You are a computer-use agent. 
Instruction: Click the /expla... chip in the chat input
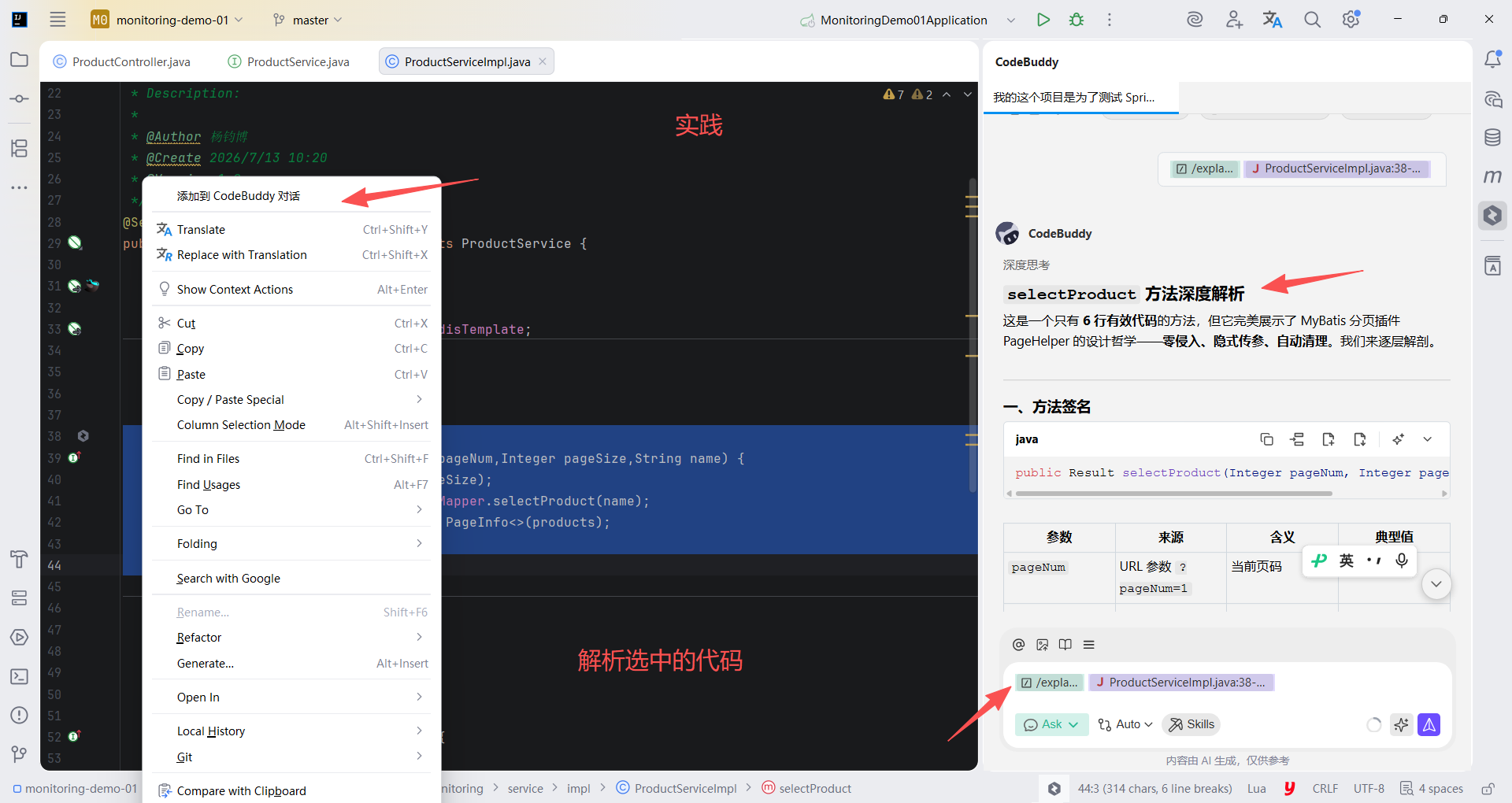(x=1050, y=683)
